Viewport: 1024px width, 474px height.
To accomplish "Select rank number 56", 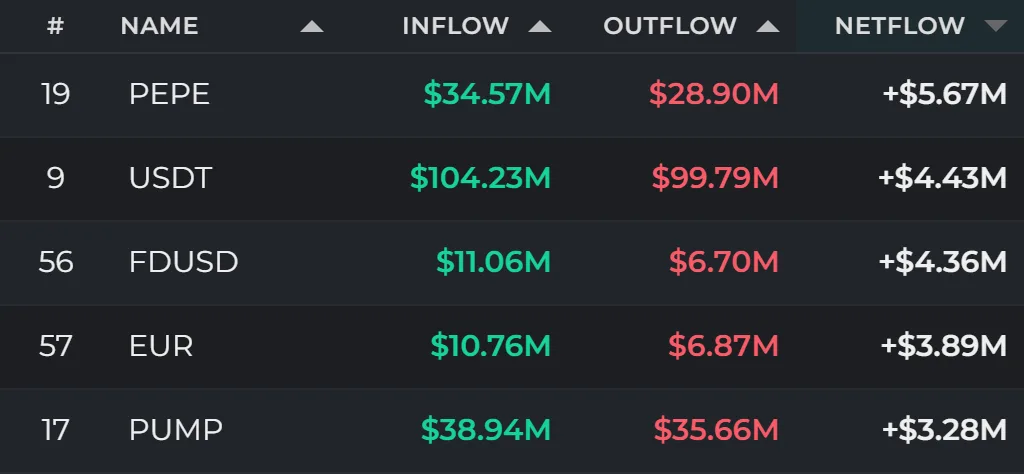I will pyautogui.click(x=56, y=262).
